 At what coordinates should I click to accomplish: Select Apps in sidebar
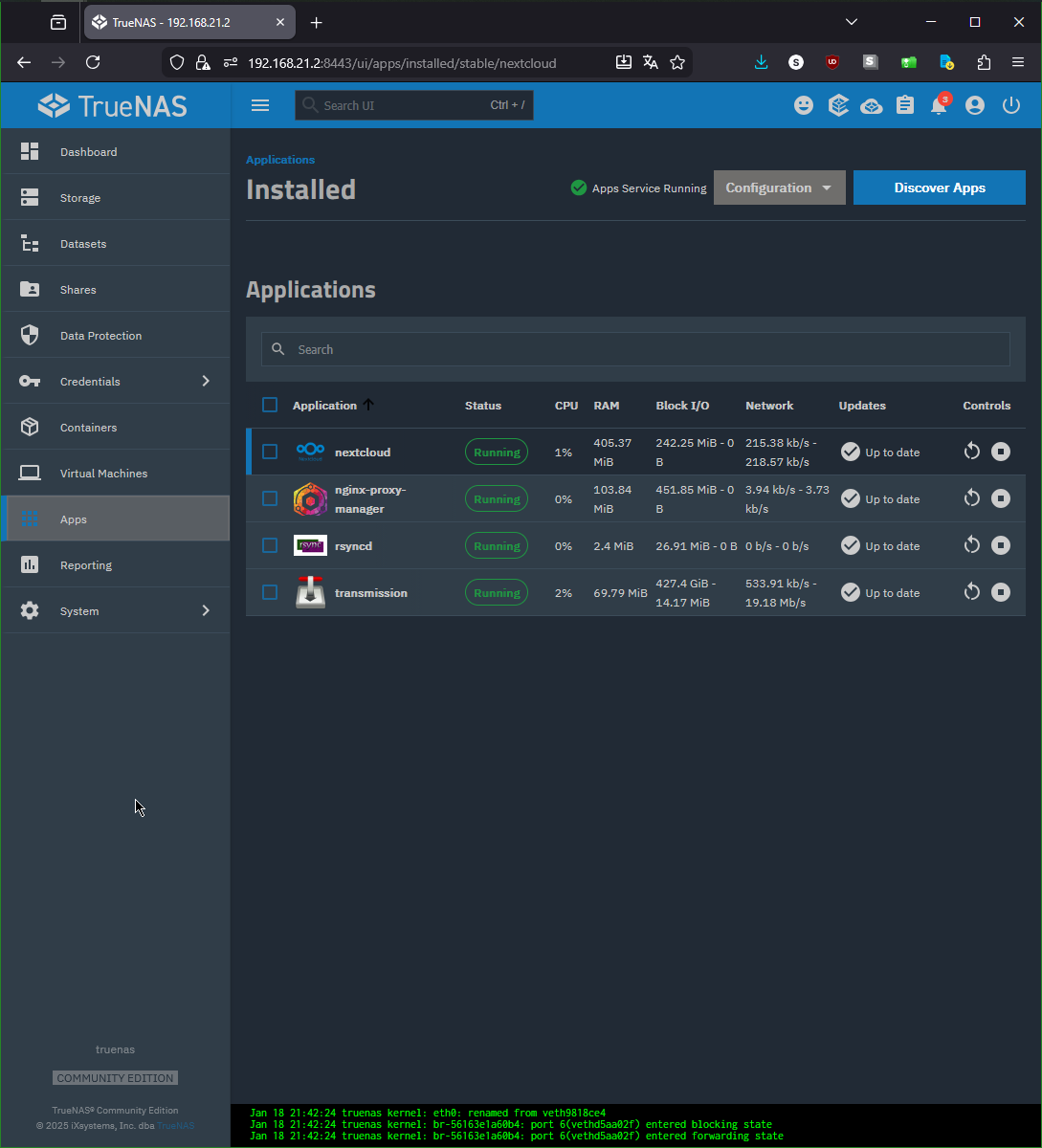click(x=116, y=519)
